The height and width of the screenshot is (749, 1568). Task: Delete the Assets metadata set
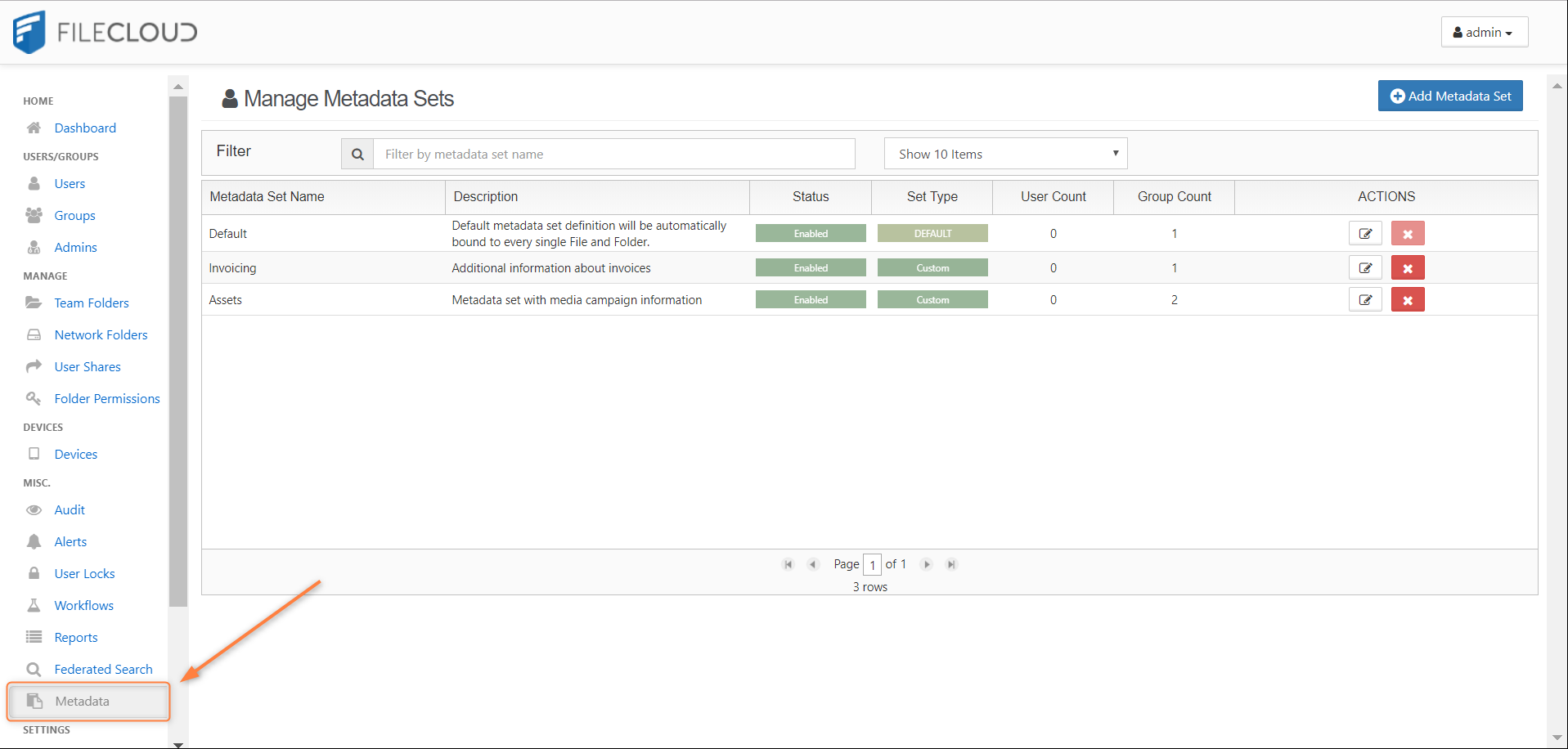pyautogui.click(x=1407, y=300)
